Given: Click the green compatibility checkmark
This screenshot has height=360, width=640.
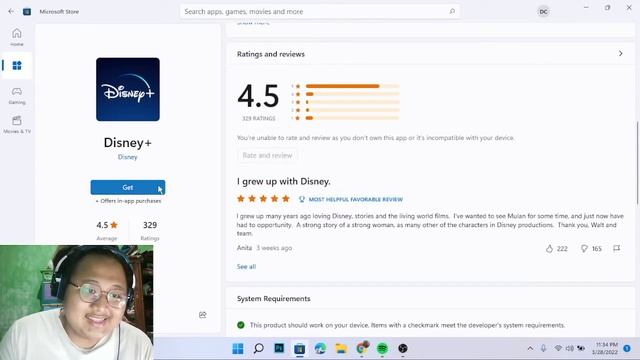Looking at the screenshot, I should point(241,325).
